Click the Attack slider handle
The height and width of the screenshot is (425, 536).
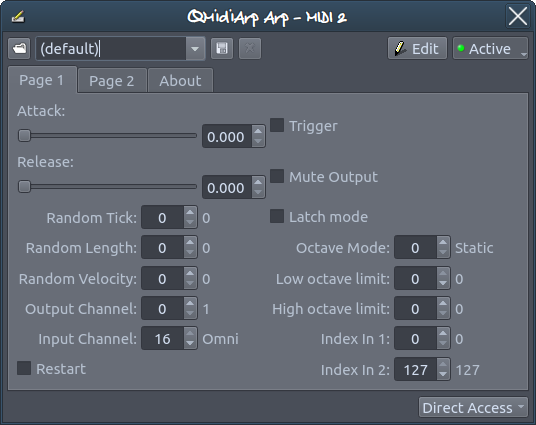tap(24, 135)
